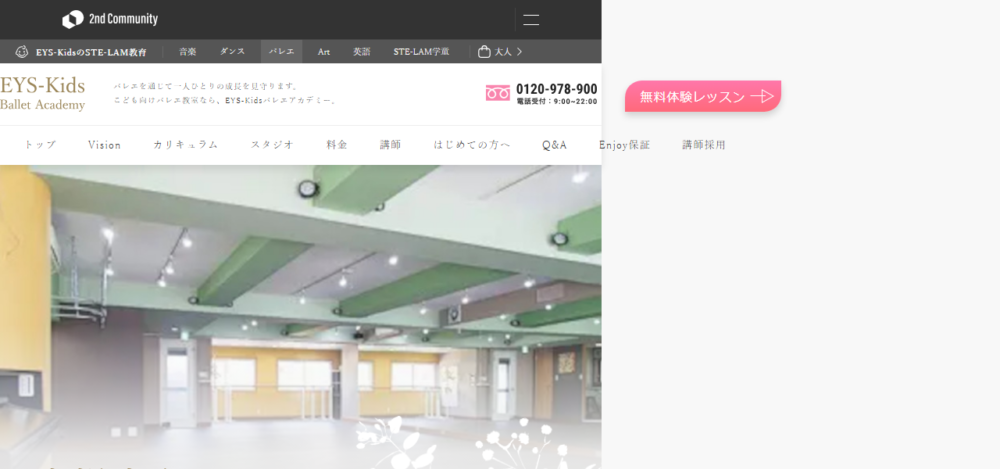Select the Art category tab
The width and height of the screenshot is (1000, 469).
coord(323,52)
